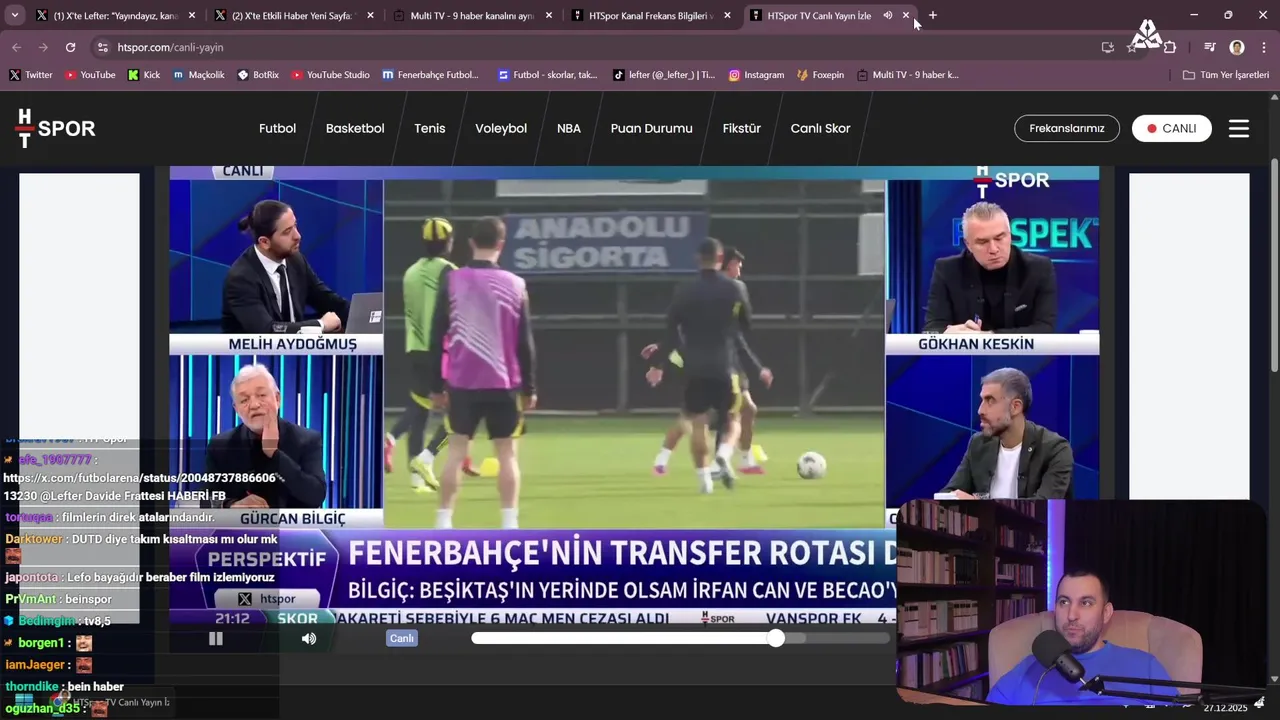Open the Chrome profile avatar
Screen dimensions: 1280x720
tap(1237, 47)
